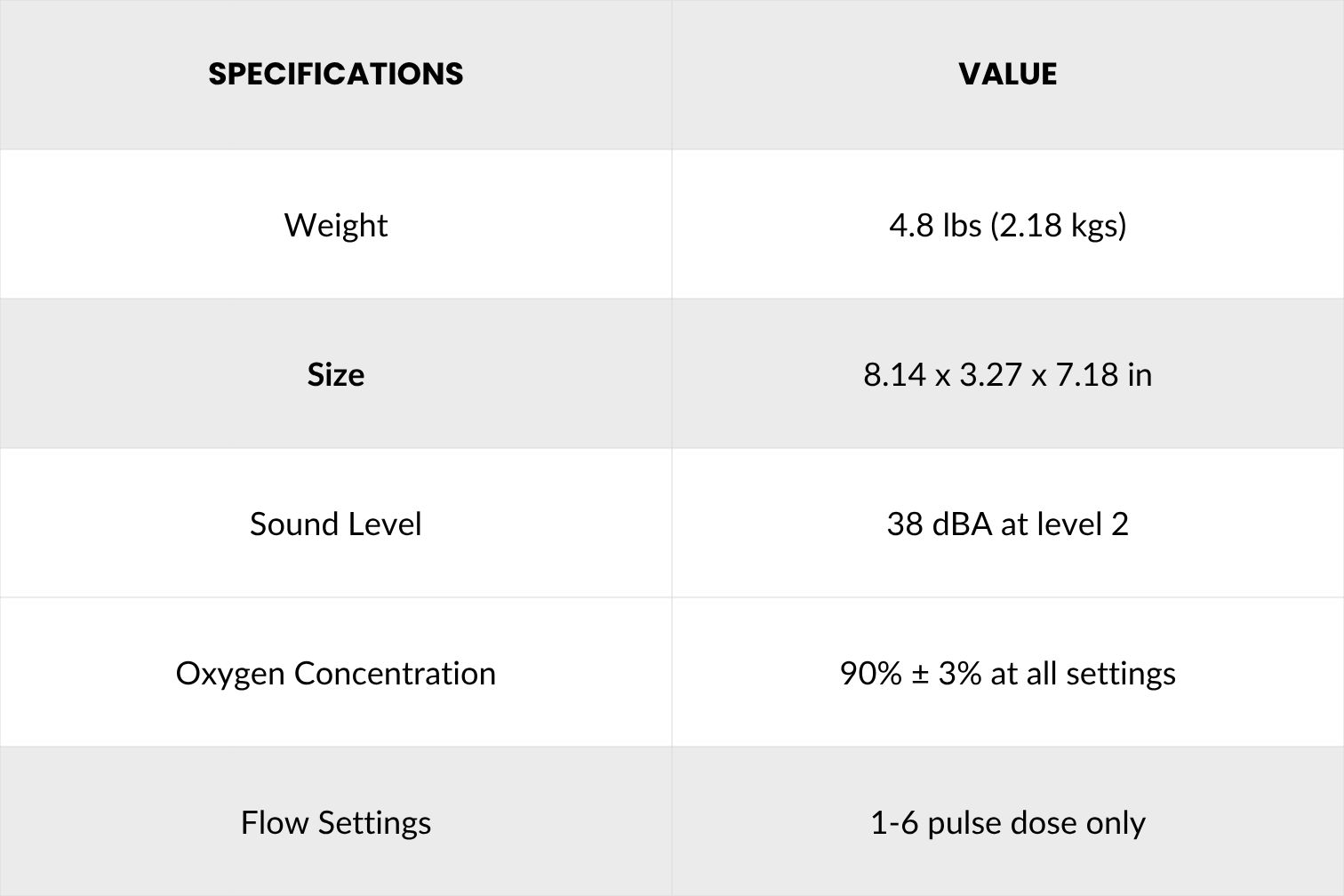
Task: Click the Sound Level label
Action: tap(336, 524)
